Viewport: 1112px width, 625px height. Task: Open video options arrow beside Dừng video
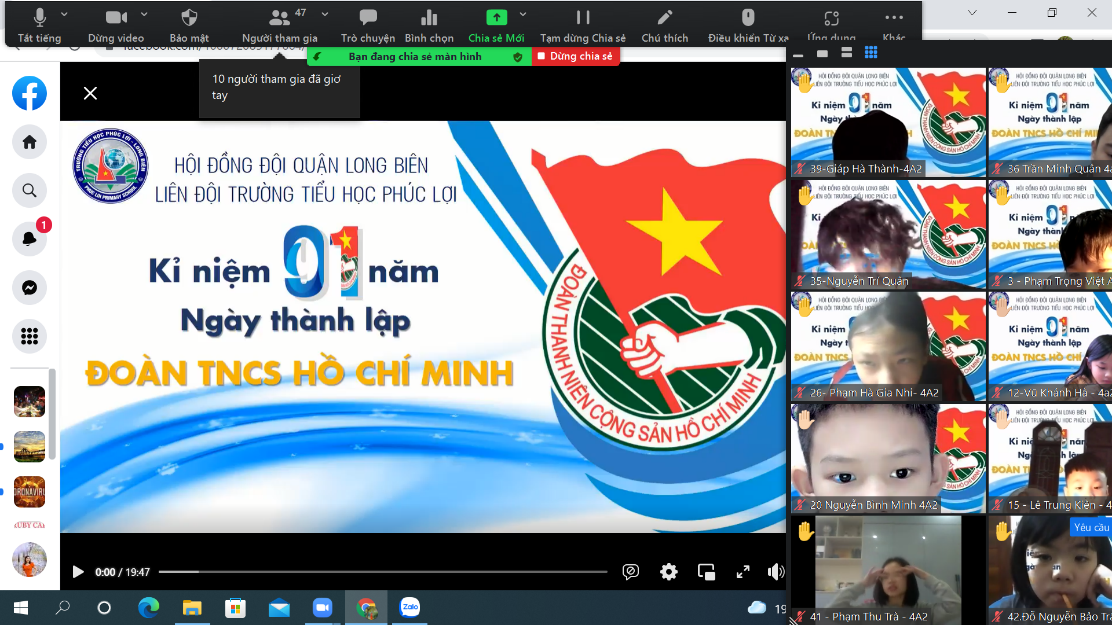(x=144, y=15)
